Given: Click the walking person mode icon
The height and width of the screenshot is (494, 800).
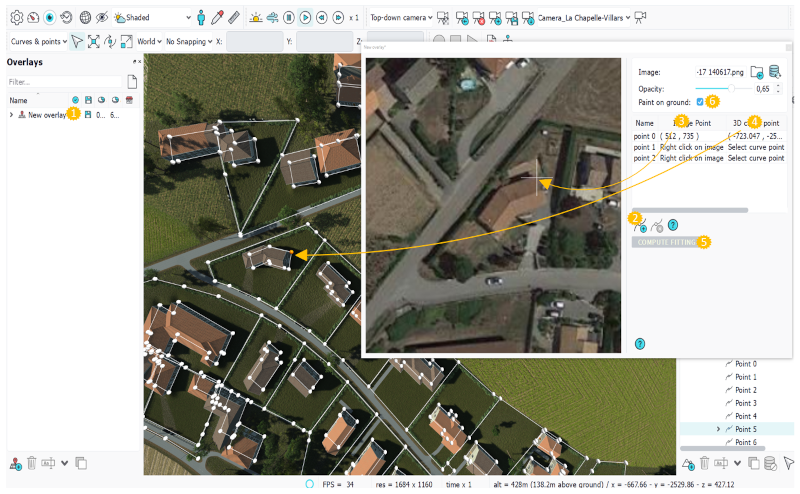Looking at the screenshot, I should pyautogui.click(x=200, y=18).
